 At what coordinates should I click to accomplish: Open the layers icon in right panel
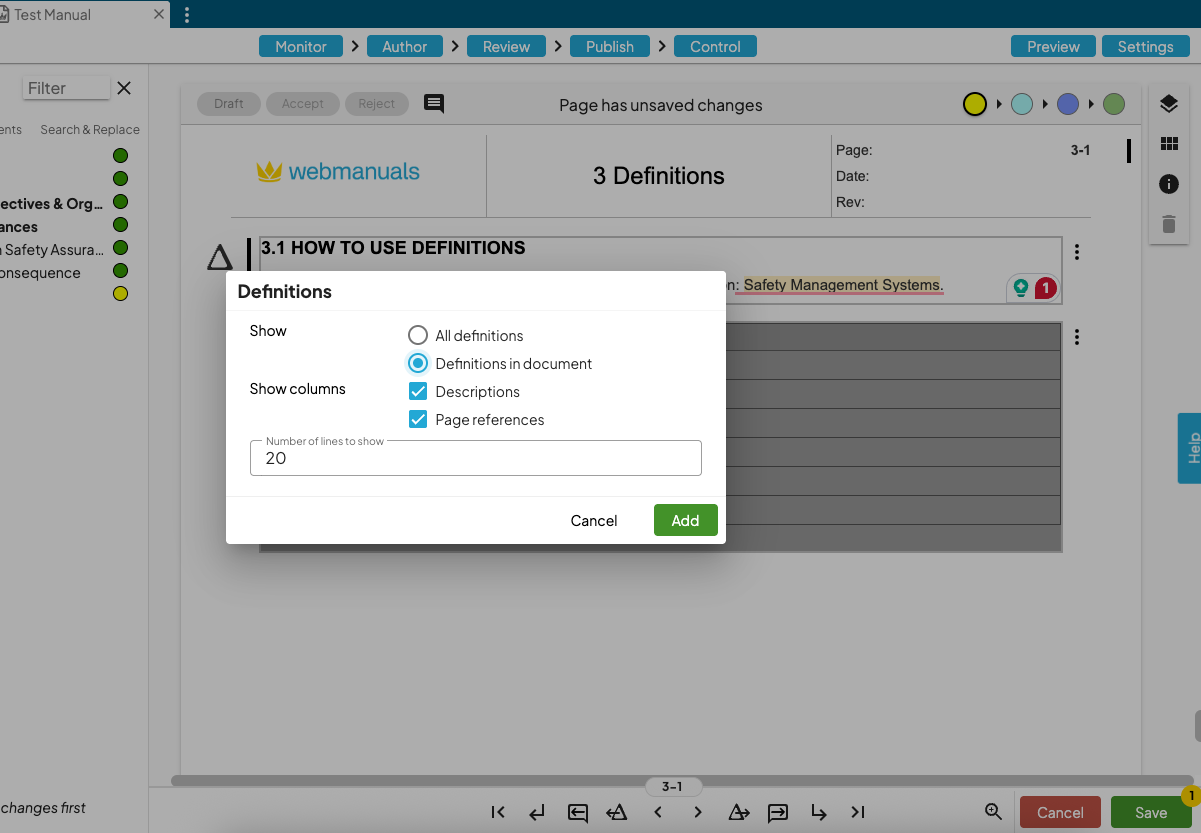1169,104
